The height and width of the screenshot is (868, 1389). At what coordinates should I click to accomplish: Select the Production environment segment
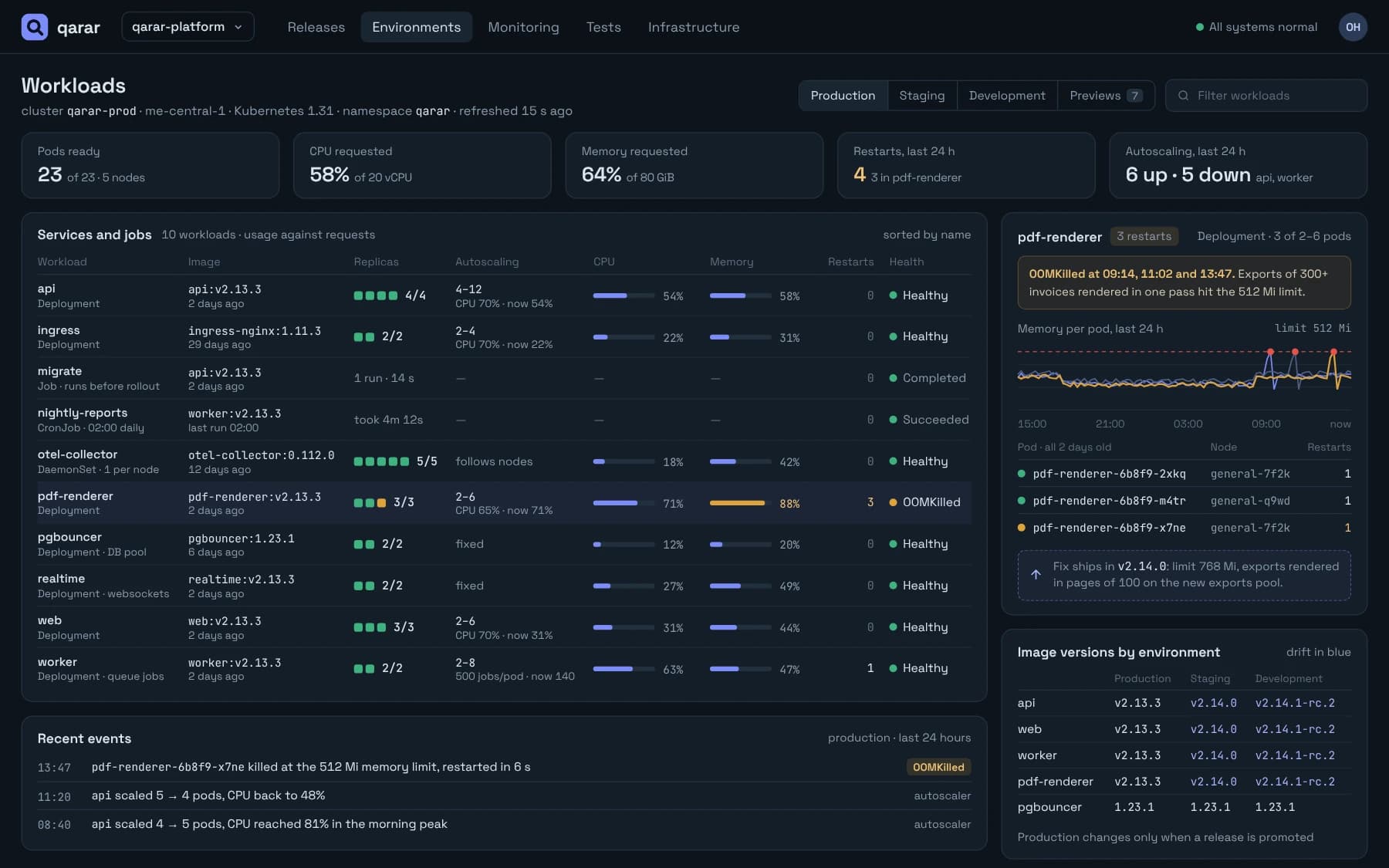point(843,96)
